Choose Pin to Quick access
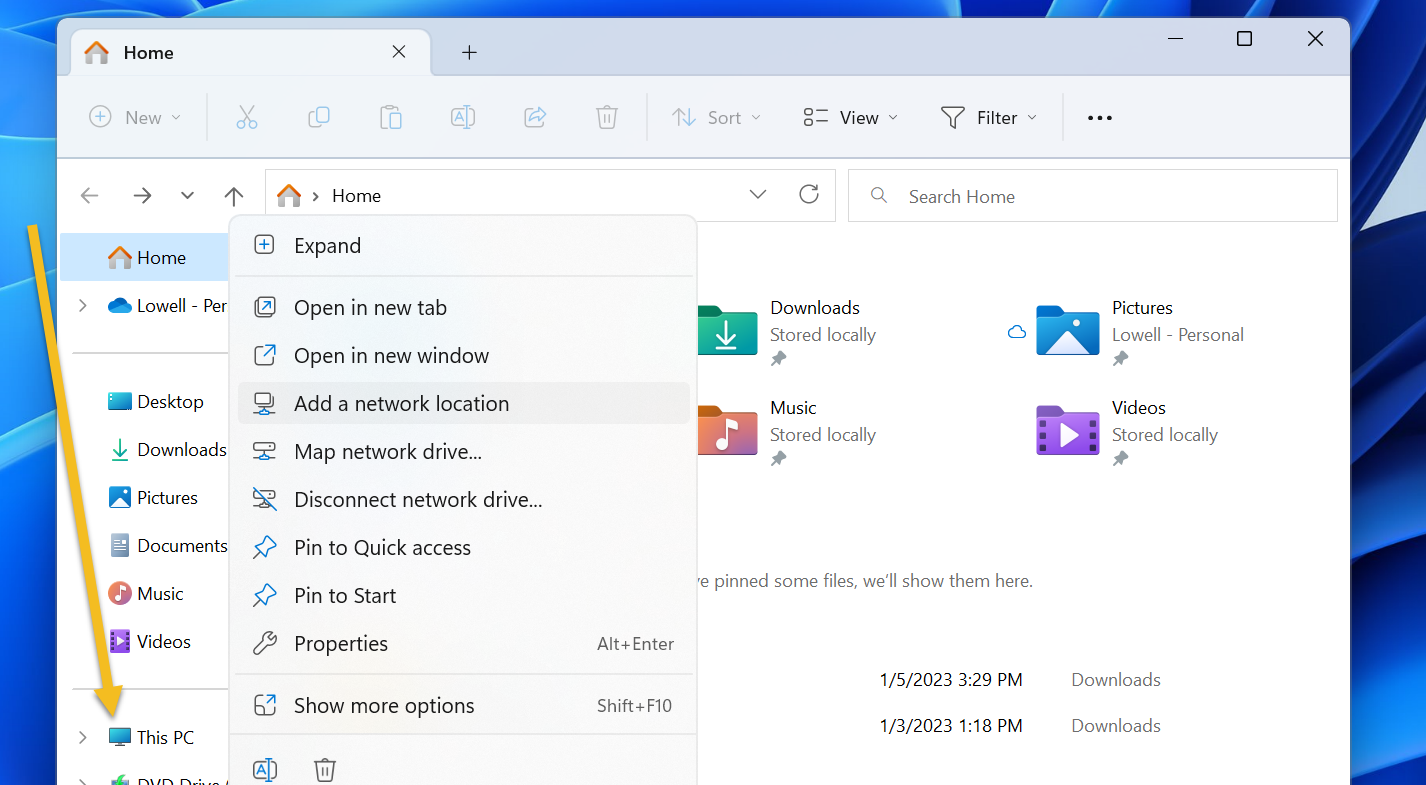This screenshot has height=785, width=1426. [x=381, y=547]
